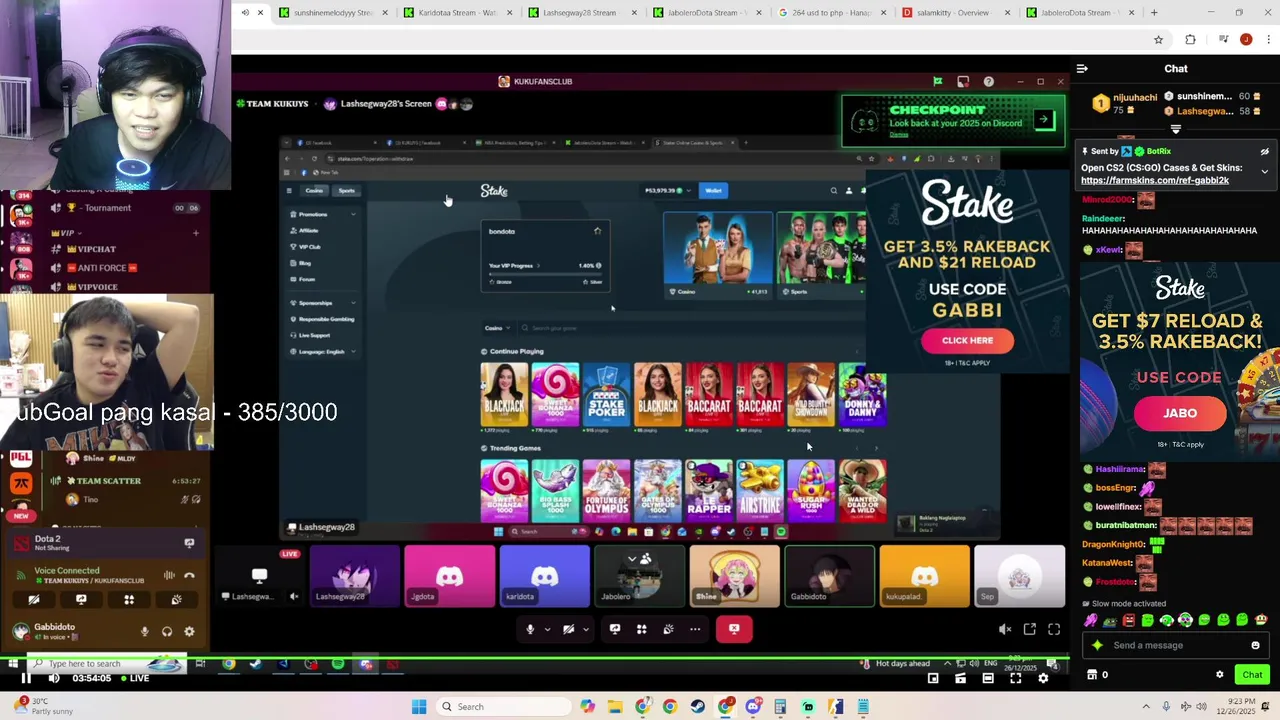The height and width of the screenshot is (720, 1280).
Task: Open Checkpoint Discord banner arrow
Action: point(1043,120)
